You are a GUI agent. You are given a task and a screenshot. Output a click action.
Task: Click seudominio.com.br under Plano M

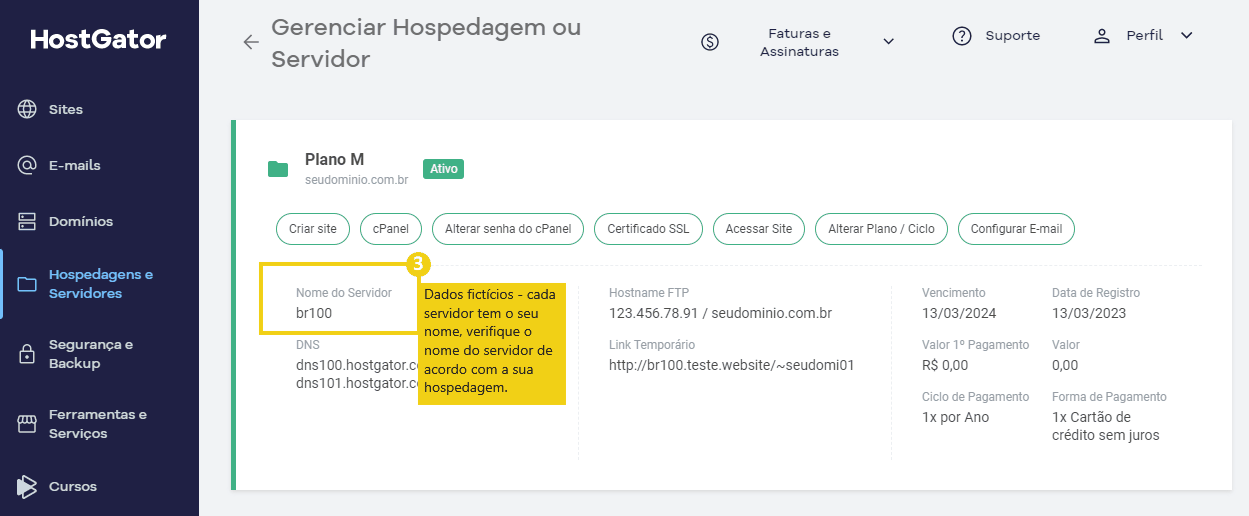point(357,180)
